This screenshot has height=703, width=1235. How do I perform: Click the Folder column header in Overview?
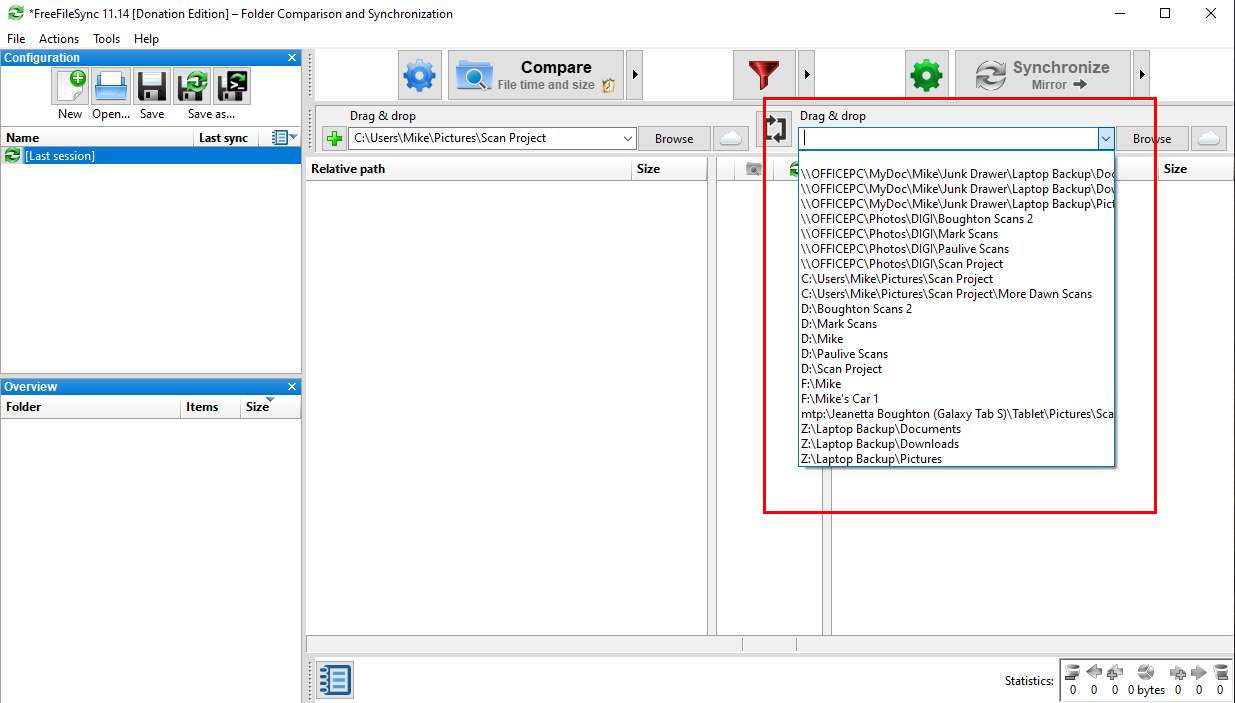tap(90, 407)
